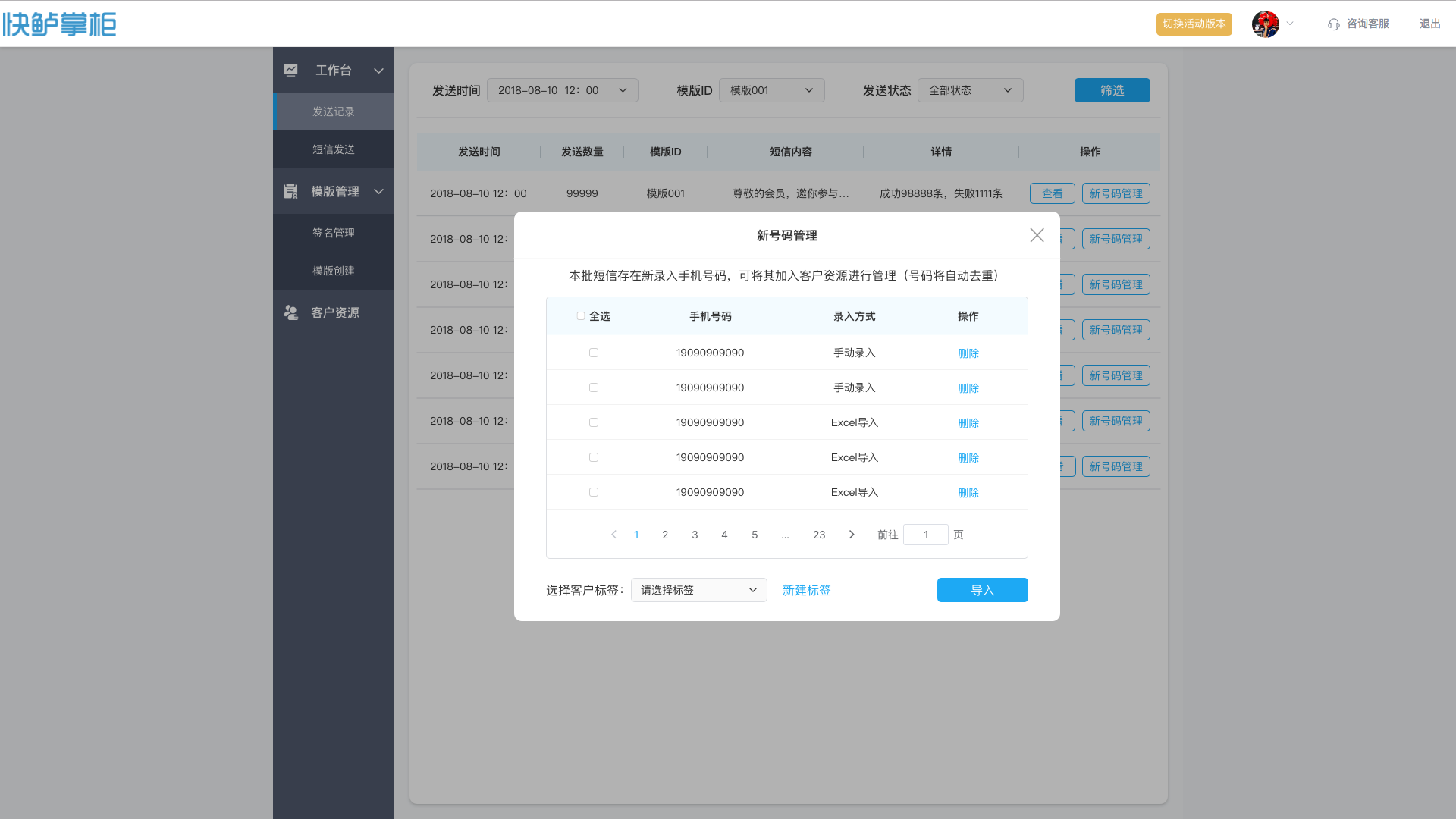Click the 工作台 dashboard icon in sidebar

point(291,70)
